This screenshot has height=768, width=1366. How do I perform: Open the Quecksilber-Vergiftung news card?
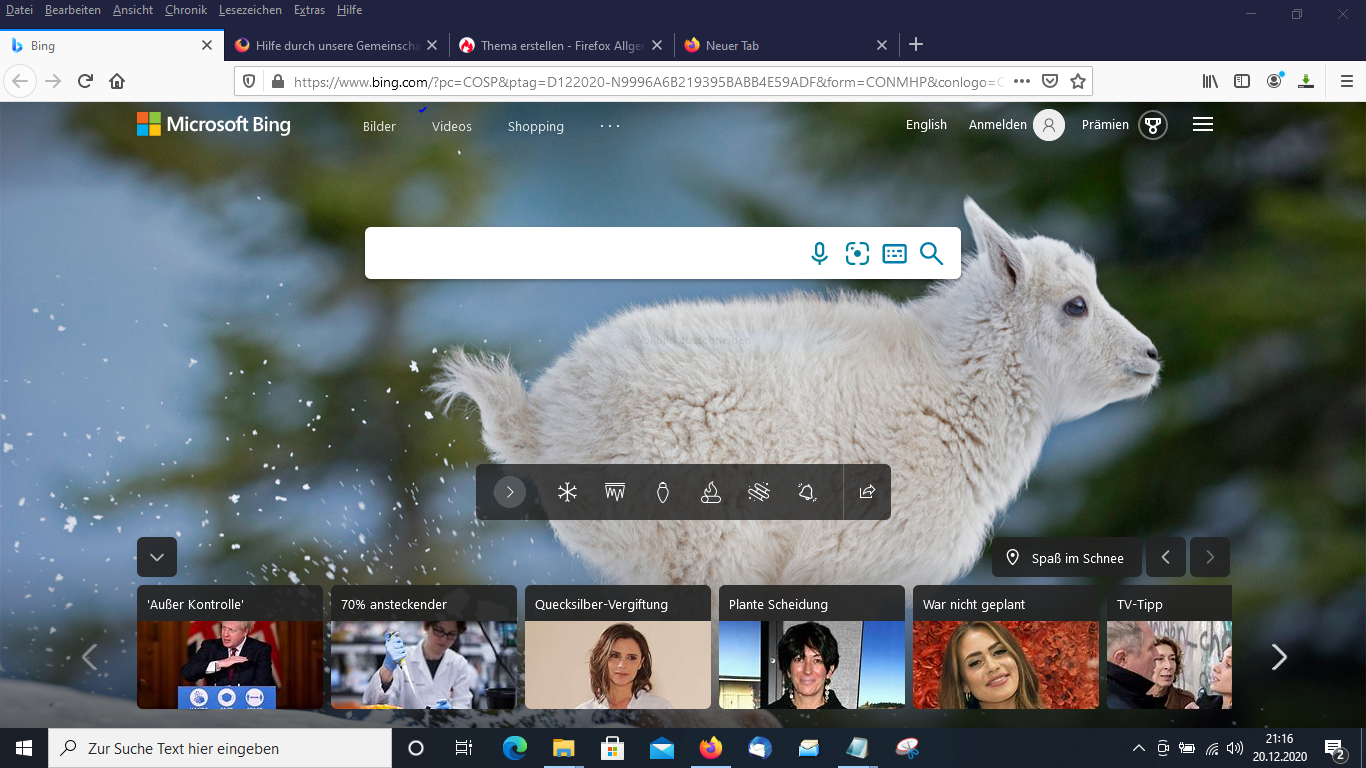(x=617, y=647)
